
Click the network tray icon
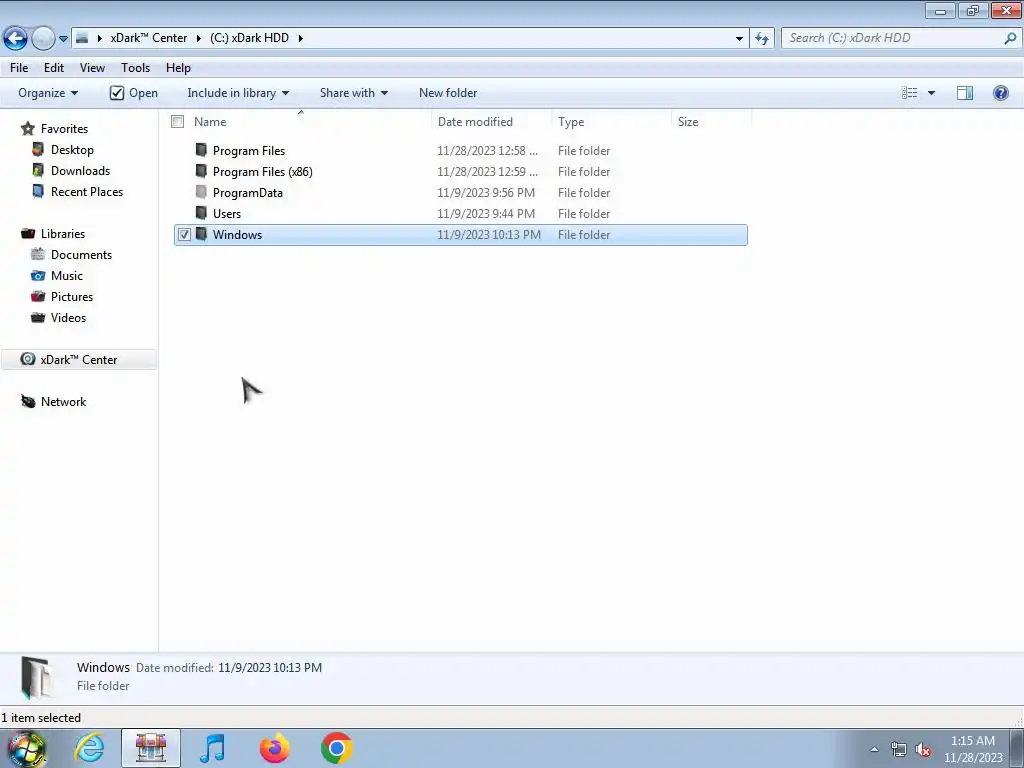coord(899,750)
